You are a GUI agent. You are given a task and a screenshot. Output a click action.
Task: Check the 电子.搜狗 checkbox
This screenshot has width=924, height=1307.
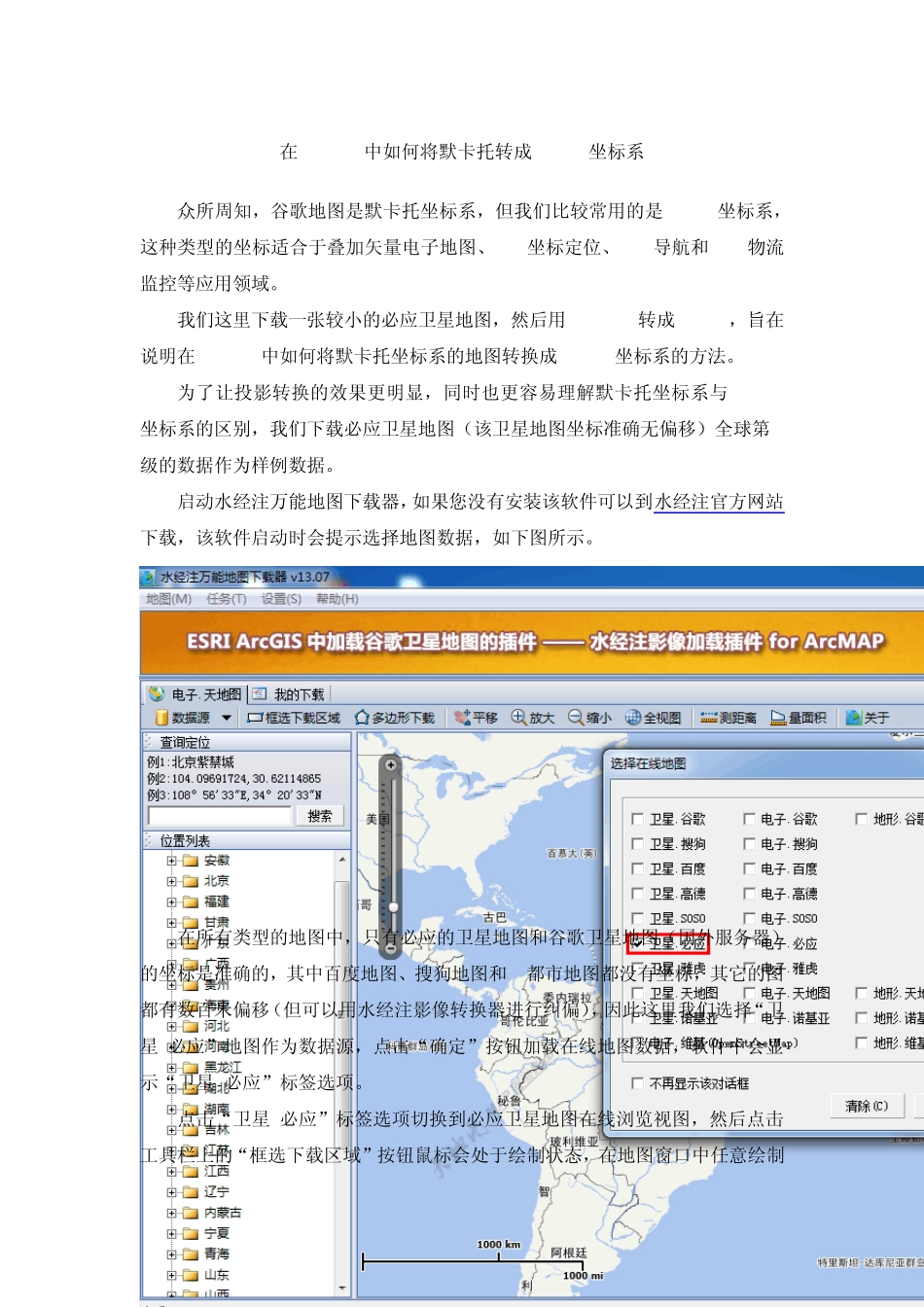[x=749, y=844]
